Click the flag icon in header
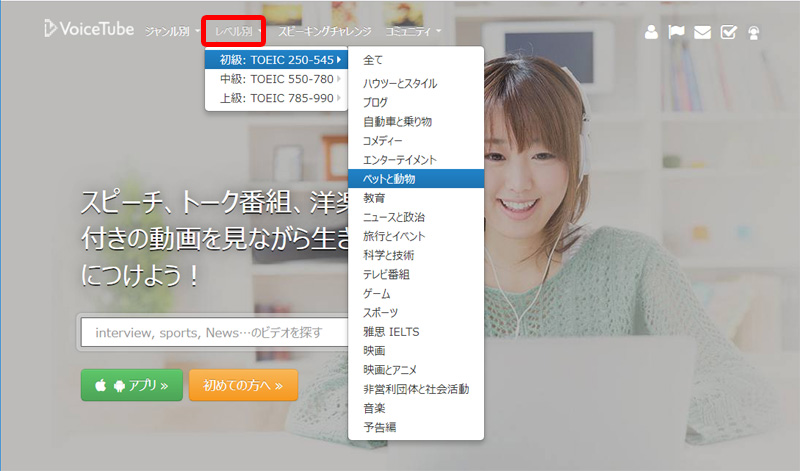Screen dimensions: 800x471 coord(677,32)
